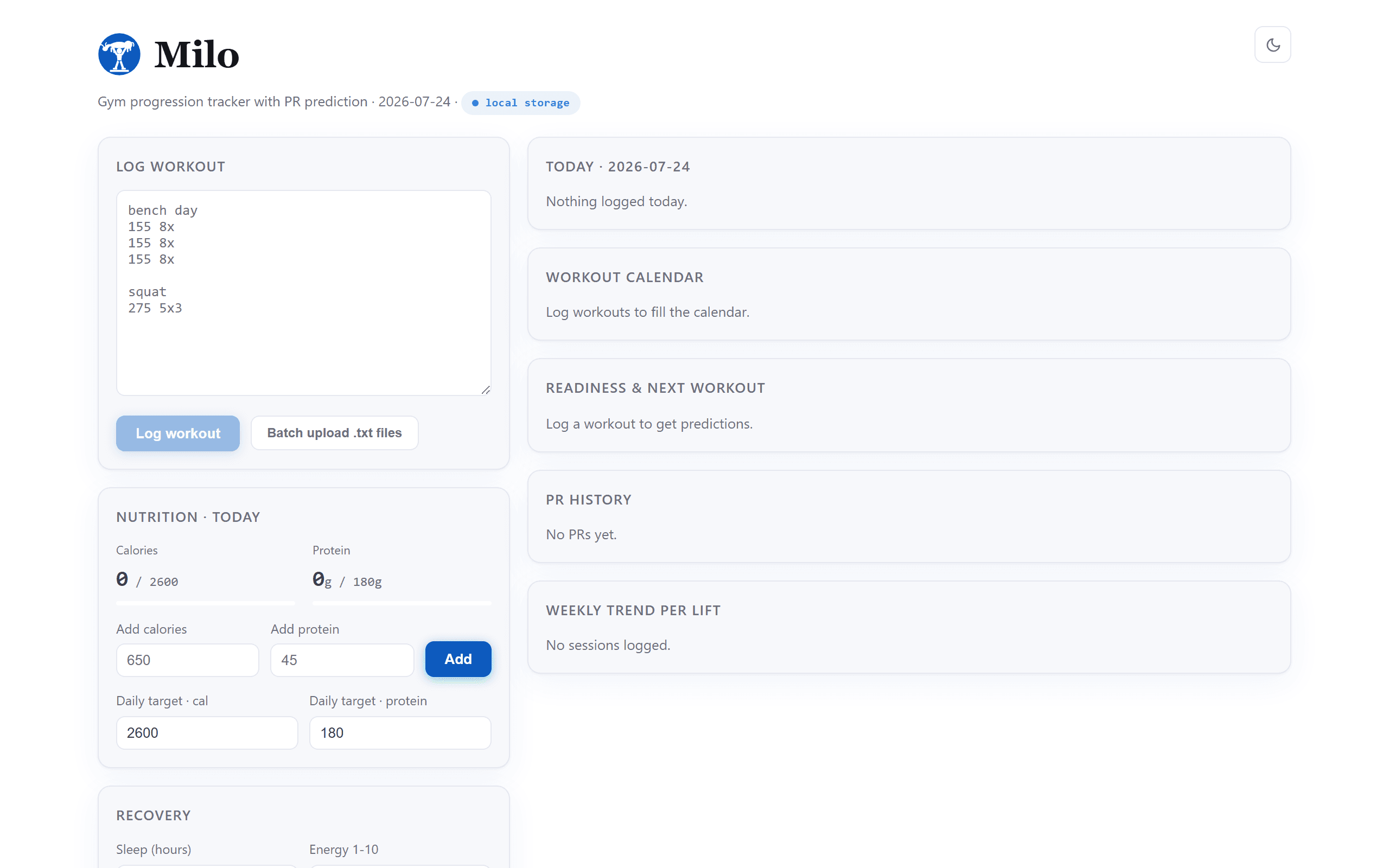Click inside the workout log textarea
Image resolution: width=1389 pixels, height=868 pixels.
tap(304, 293)
